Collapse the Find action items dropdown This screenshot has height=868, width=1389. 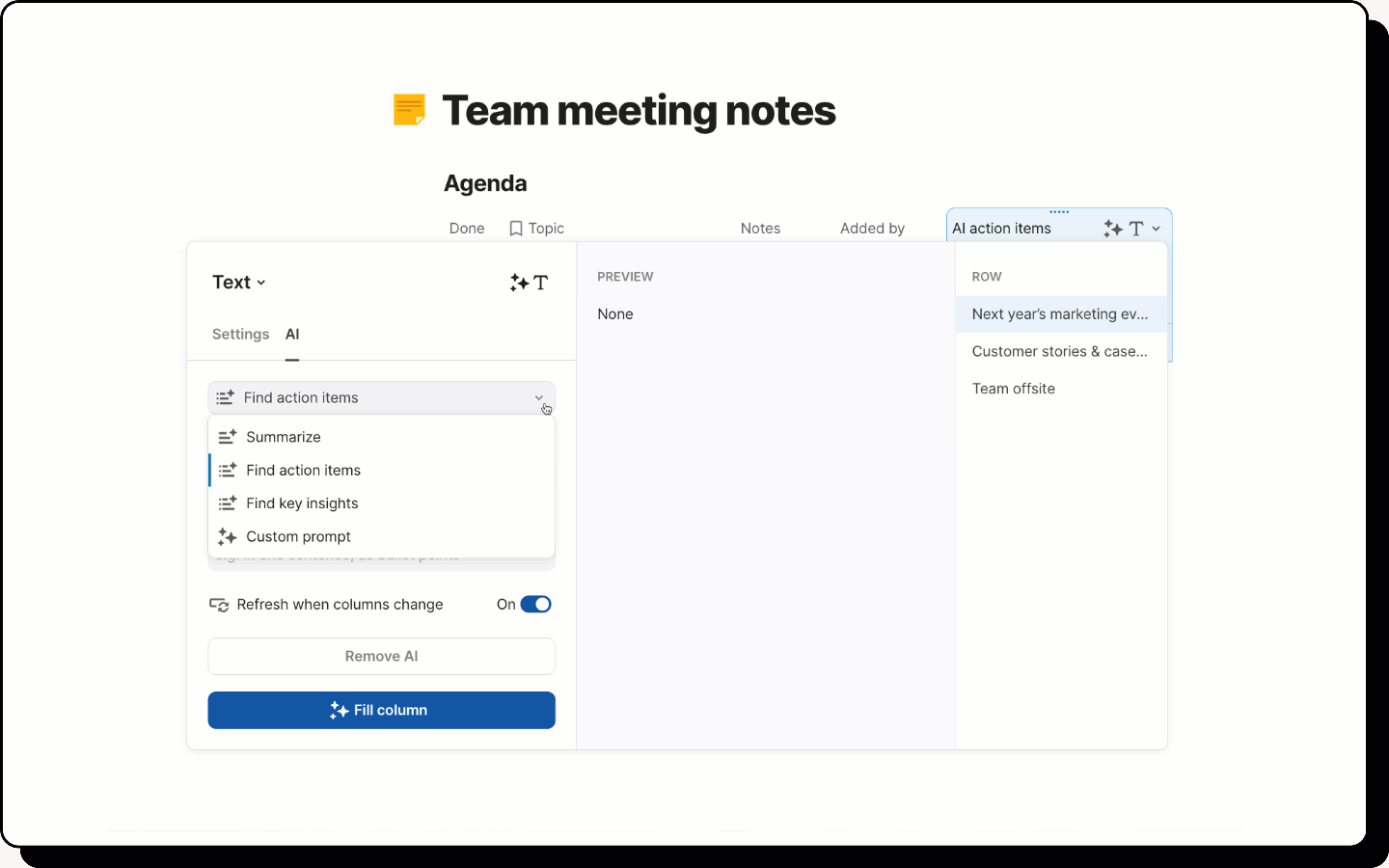pyautogui.click(x=538, y=398)
